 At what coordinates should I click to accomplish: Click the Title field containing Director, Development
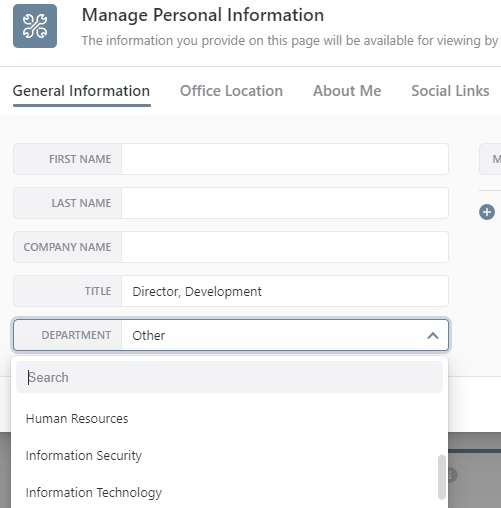[x=285, y=291]
